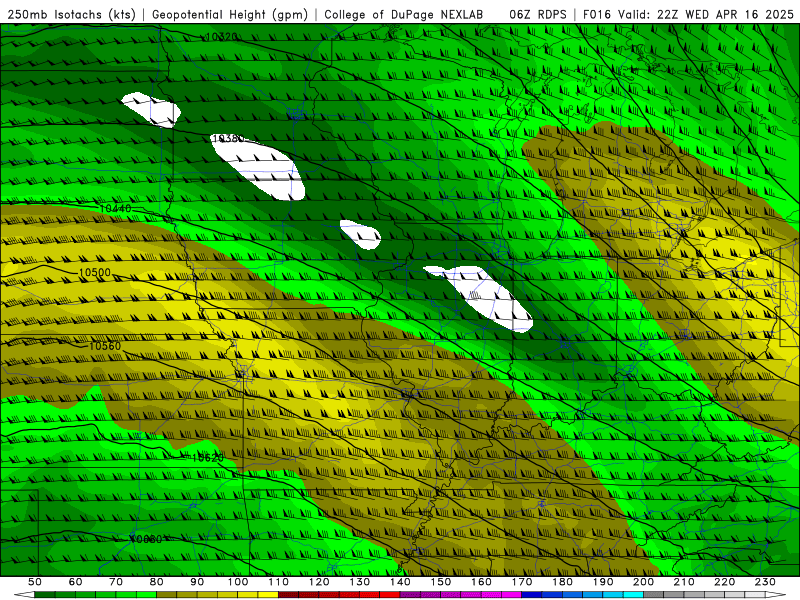Viewport: 800px width, 600px height.
Task: Click the legend value 60
Action: tap(76, 582)
